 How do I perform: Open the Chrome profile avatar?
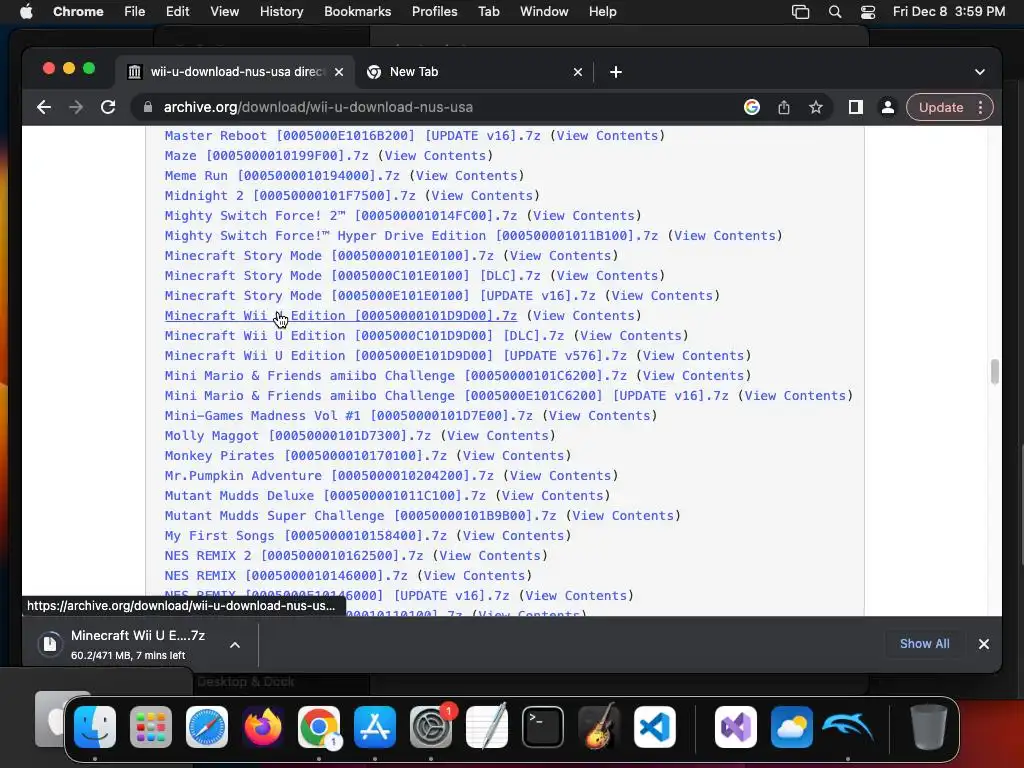(888, 107)
